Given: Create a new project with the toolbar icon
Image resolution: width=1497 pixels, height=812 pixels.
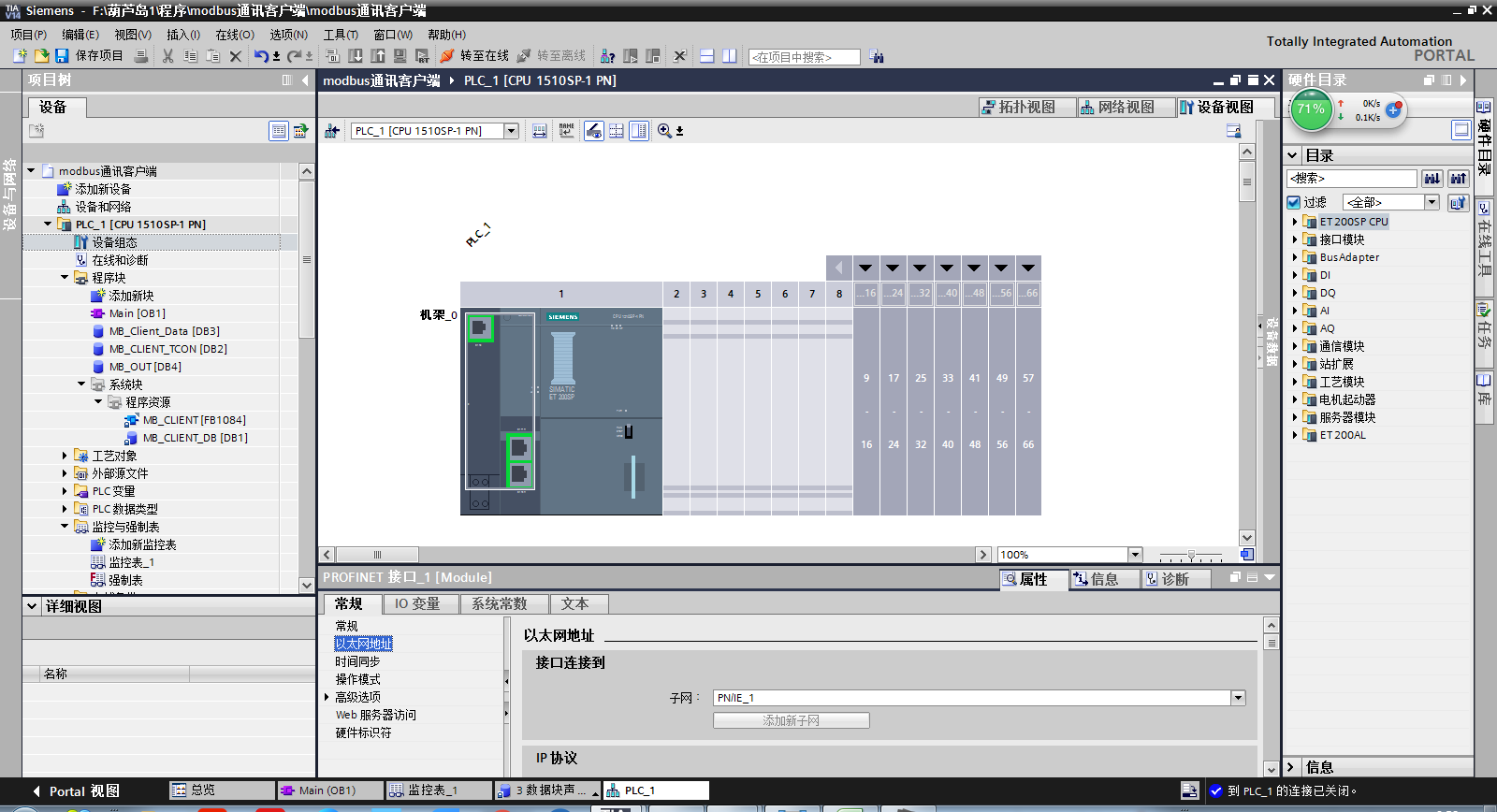Looking at the screenshot, I should [20, 56].
